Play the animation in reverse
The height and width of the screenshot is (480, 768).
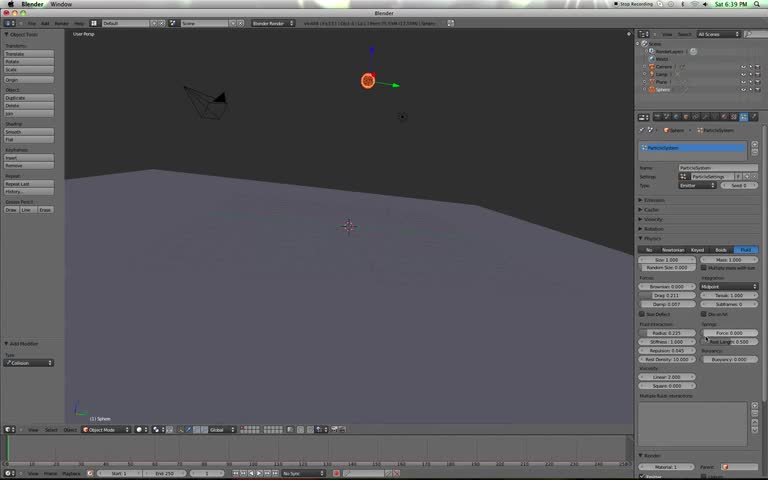coord(252,473)
